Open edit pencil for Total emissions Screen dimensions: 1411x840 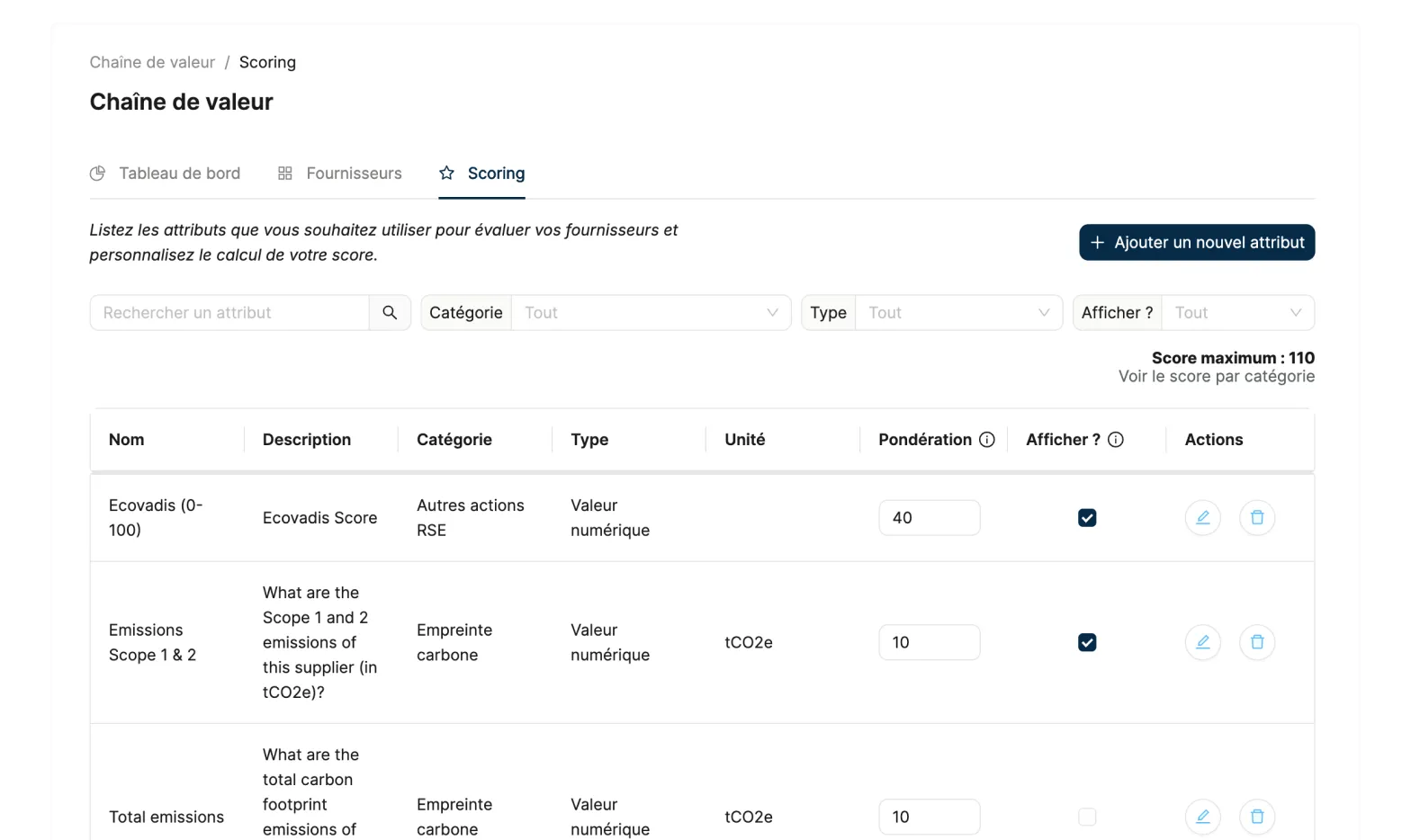(1202, 817)
